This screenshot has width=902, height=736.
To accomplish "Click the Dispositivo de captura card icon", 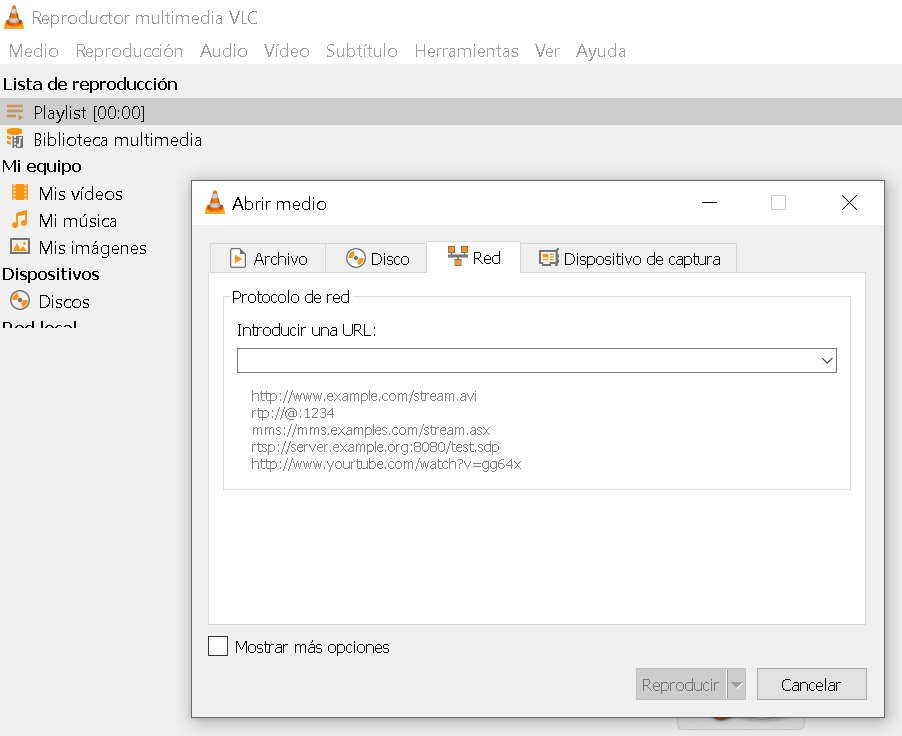I will click(549, 258).
